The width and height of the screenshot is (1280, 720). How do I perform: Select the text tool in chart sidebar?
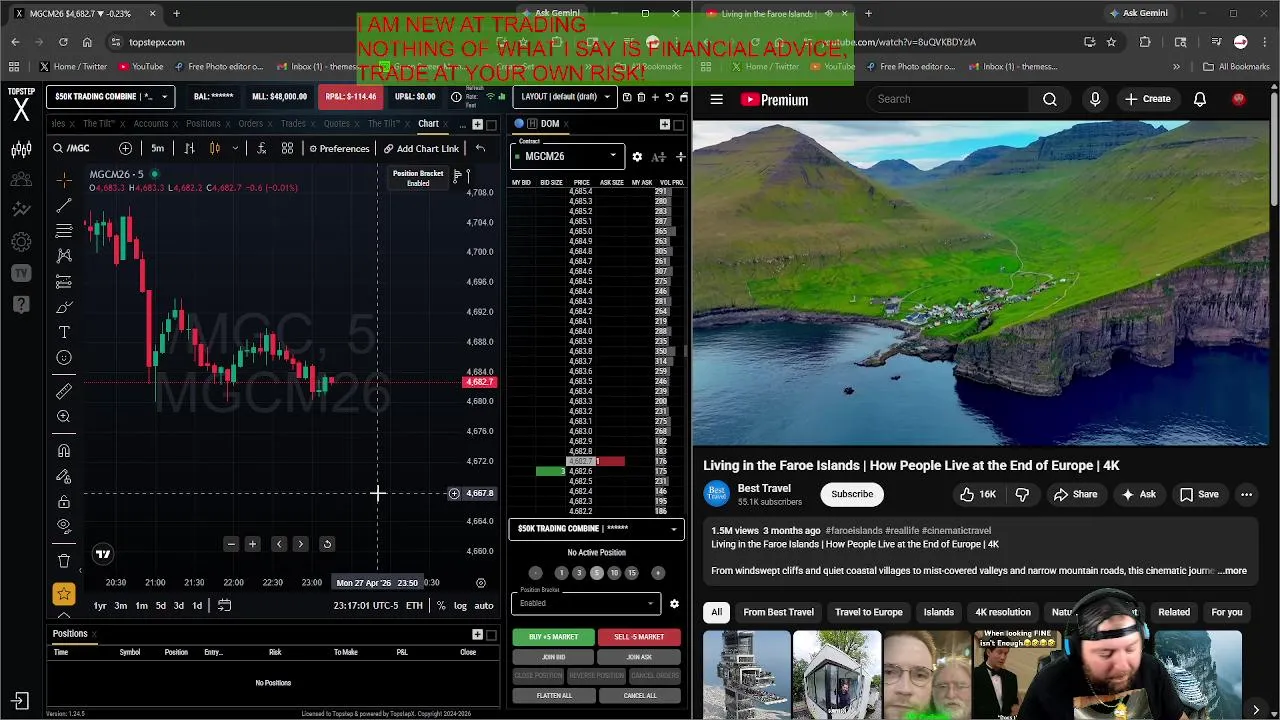(64, 332)
